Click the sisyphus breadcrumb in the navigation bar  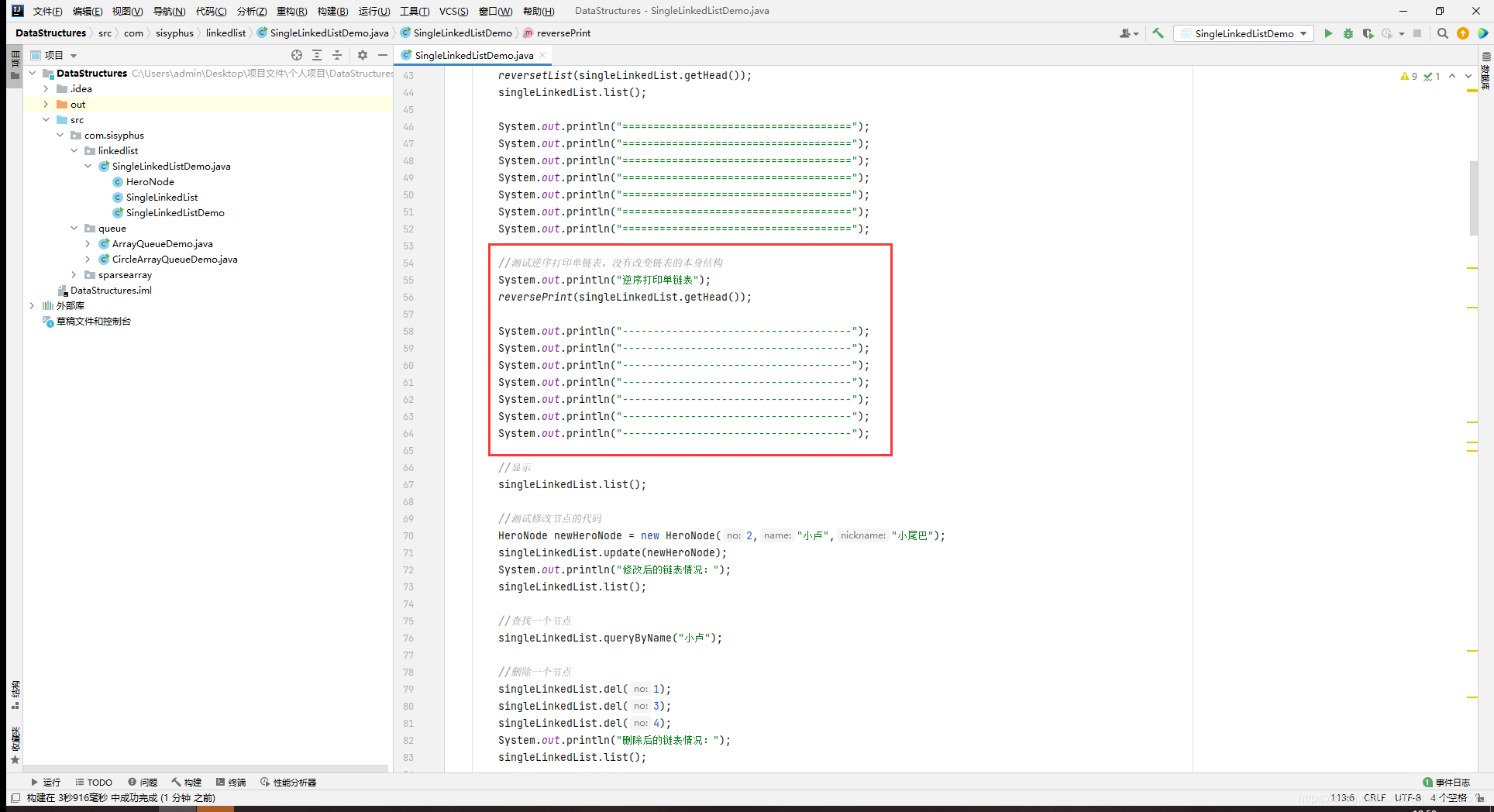174,33
